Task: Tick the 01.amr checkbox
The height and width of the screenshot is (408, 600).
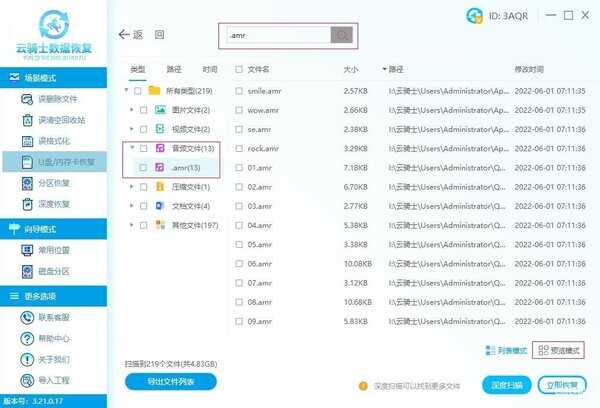Action: (239, 168)
